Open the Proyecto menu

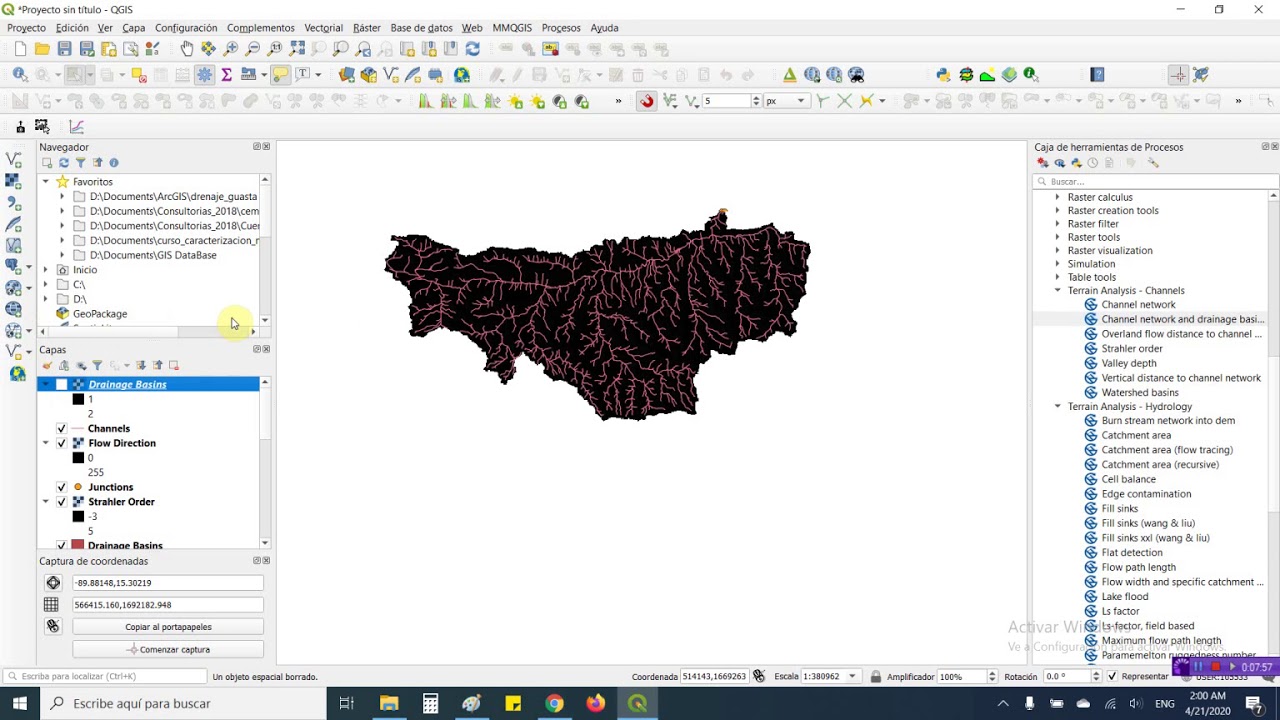[x=26, y=28]
